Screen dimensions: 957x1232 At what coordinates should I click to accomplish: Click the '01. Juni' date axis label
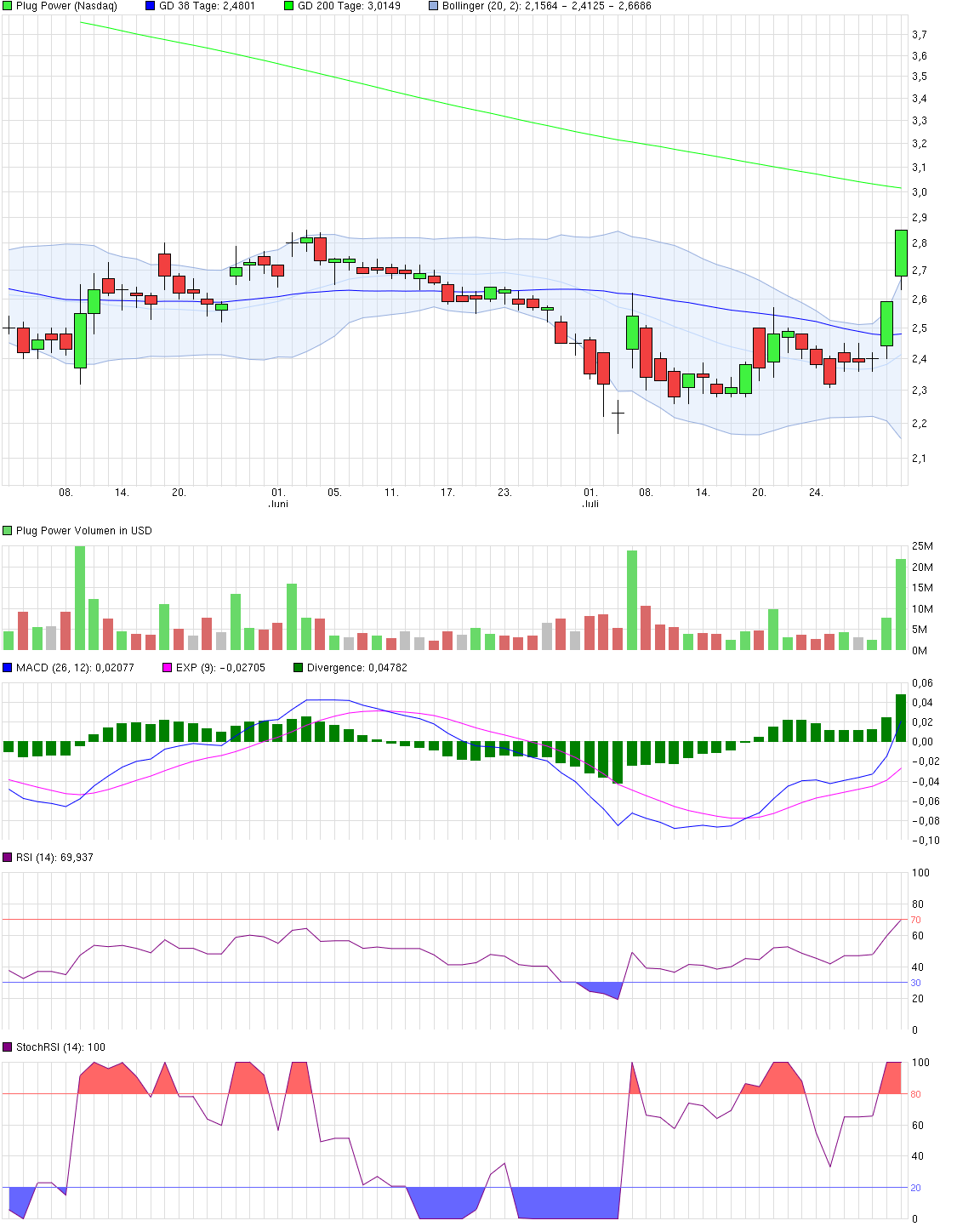(278, 498)
